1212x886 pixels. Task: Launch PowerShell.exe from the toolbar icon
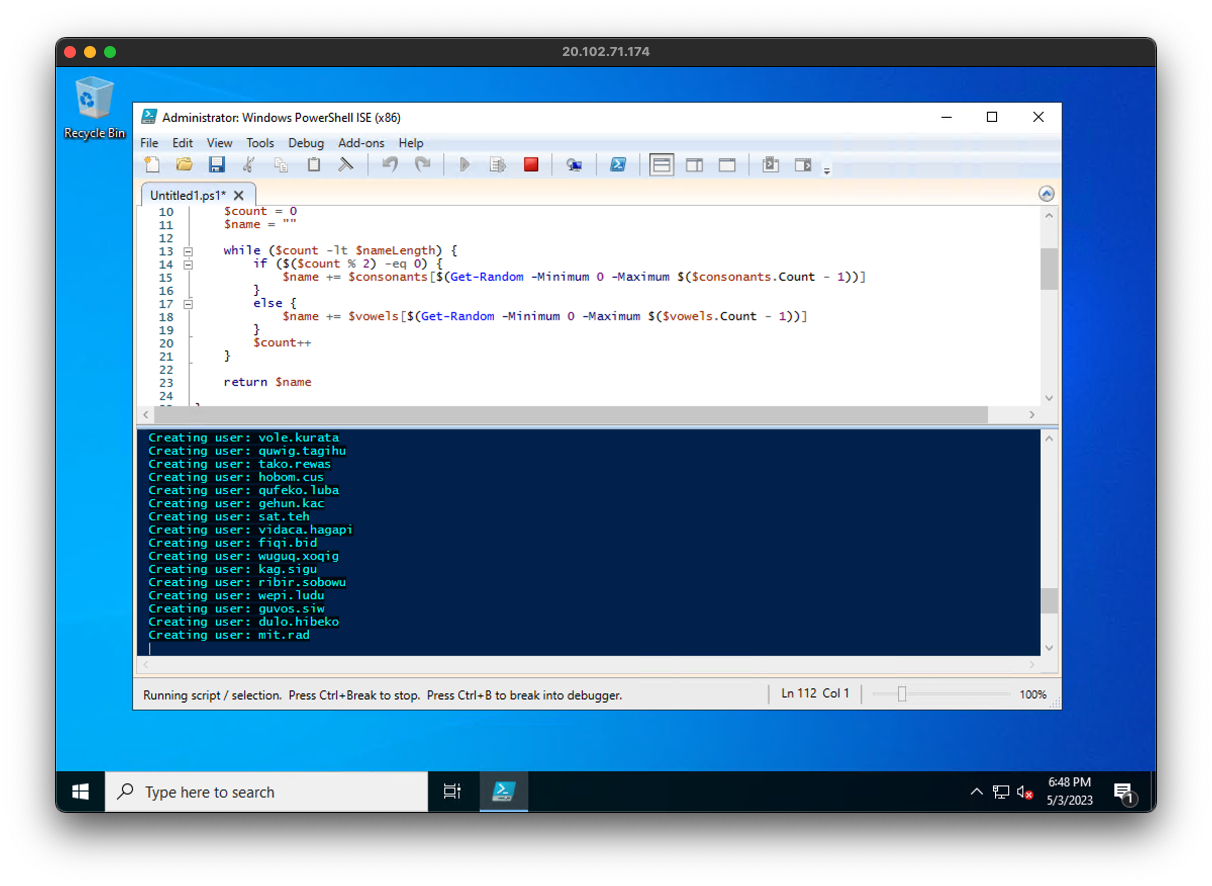tap(618, 164)
